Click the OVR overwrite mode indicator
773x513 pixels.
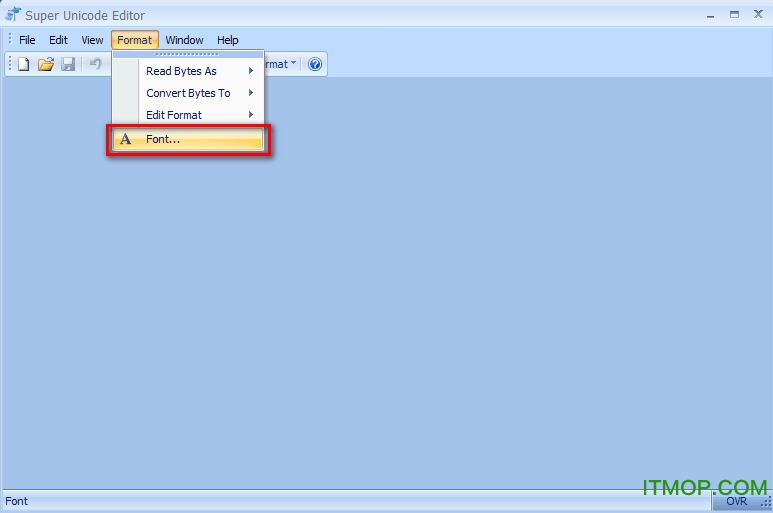tap(737, 501)
